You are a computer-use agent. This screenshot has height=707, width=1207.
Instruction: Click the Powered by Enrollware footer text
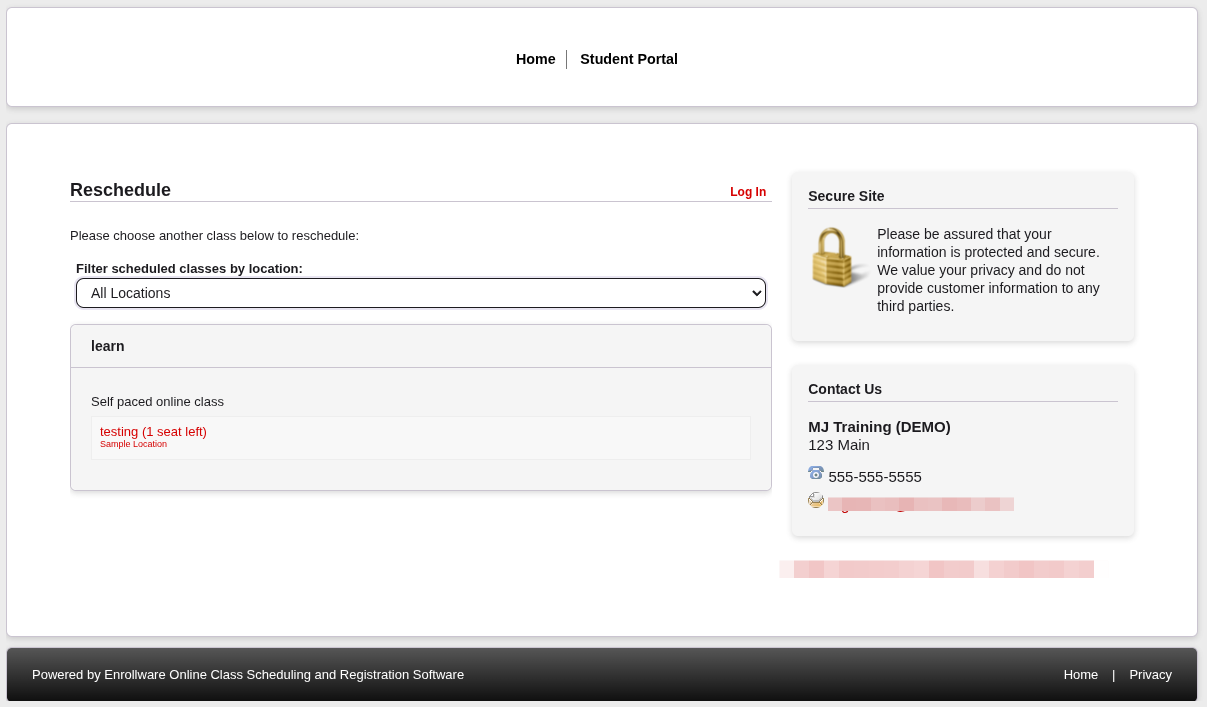pyautogui.click(x=248, y=675)
